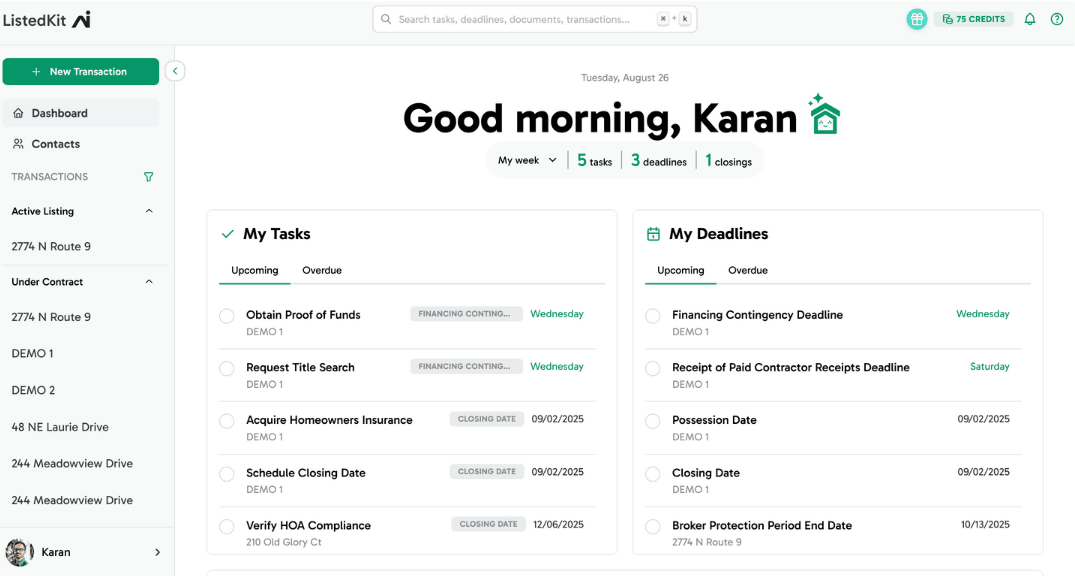1075x576 pixels.
Task: Filter transactions using the funnel icon
Action: (x=148, y=176)
